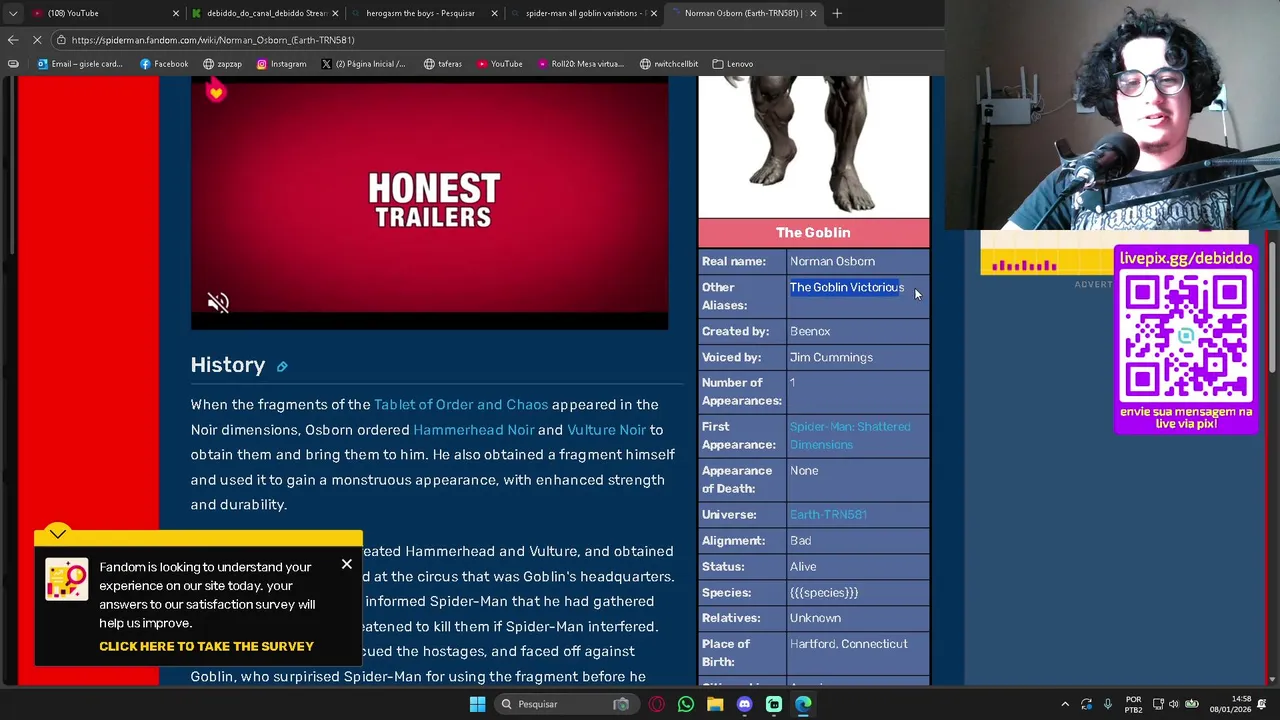
Task: Click the 'Norman Osborn' real name value
Action: 832,262
